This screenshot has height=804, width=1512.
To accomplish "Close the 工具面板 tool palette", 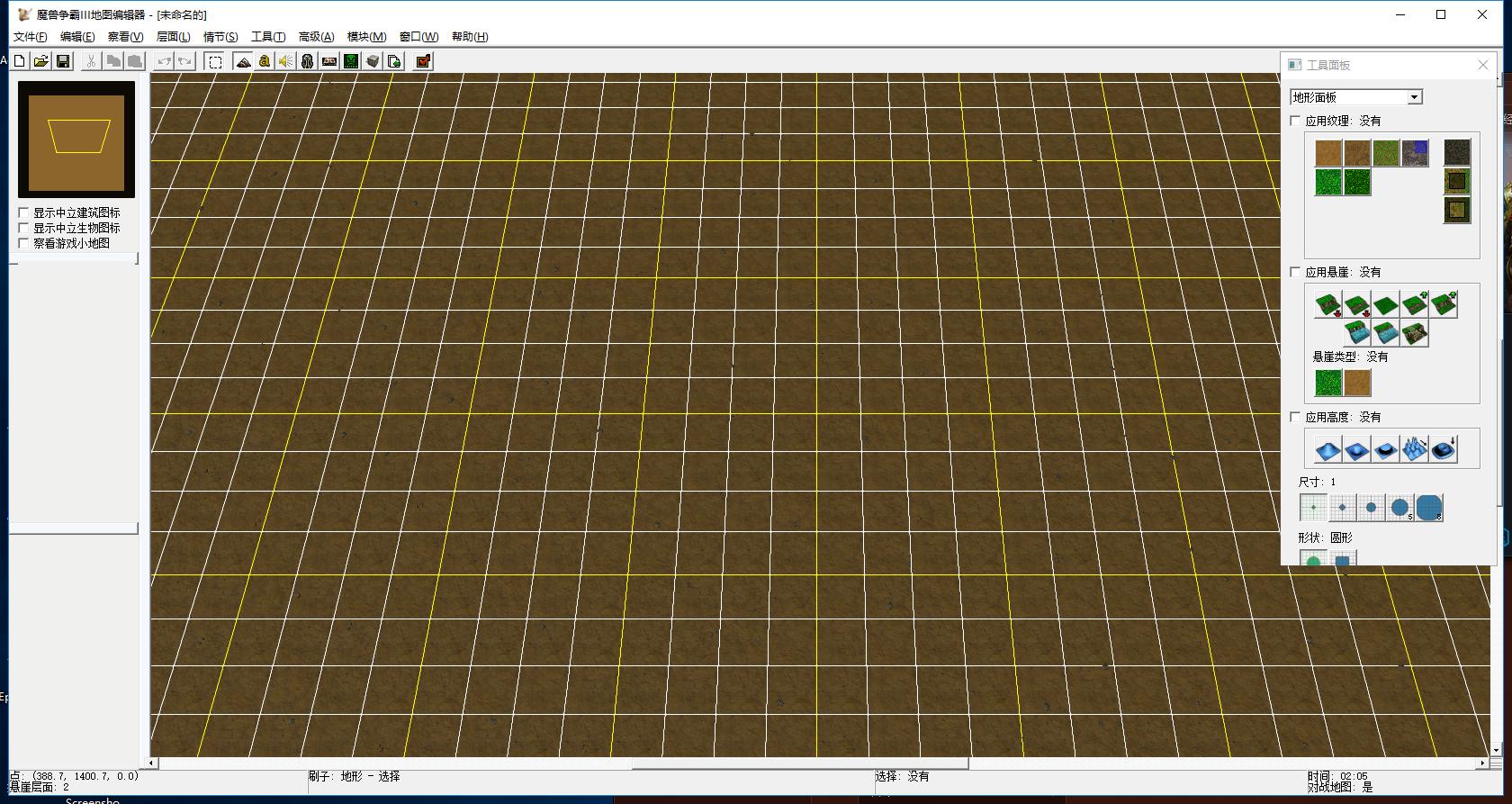I will click(x=1483, y=65).
